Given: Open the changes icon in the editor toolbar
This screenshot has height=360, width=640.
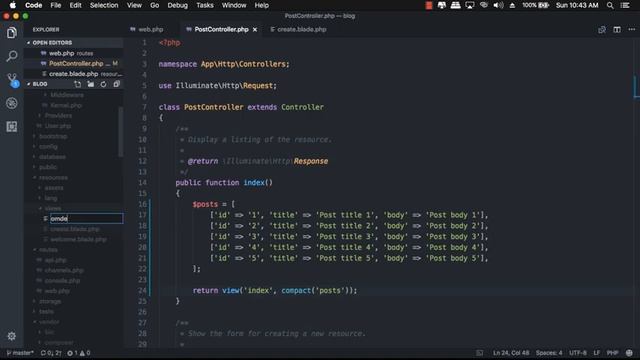Looking at the screenshot, I should pos(602,29).
